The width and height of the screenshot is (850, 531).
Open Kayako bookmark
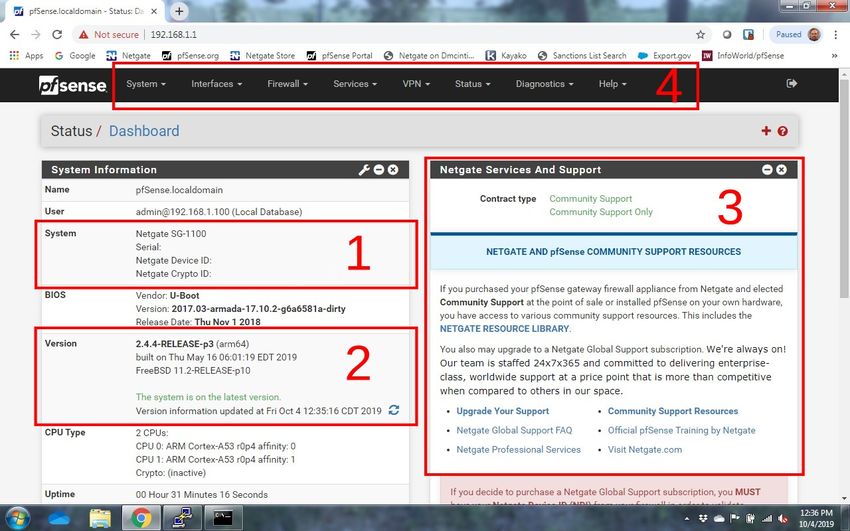point(506,55)
